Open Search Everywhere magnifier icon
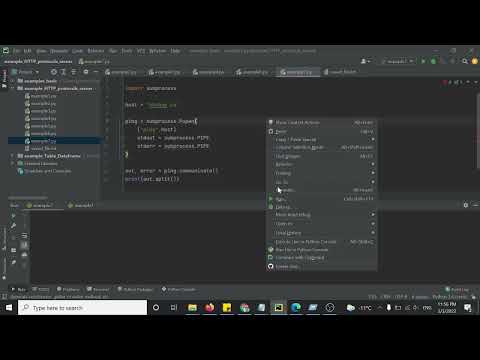Image resolution: width=480 pixels, height=360 pixels. (x=465, y=61)
